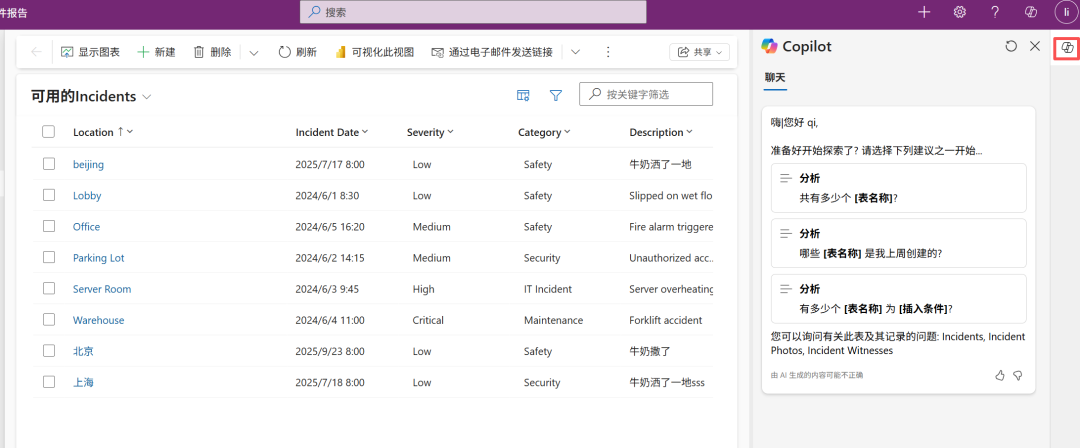Viewport: 1080px width, 448px height.
Task: Click the 2024/6/5 16:20 date cell
Action: coord(330,227)
